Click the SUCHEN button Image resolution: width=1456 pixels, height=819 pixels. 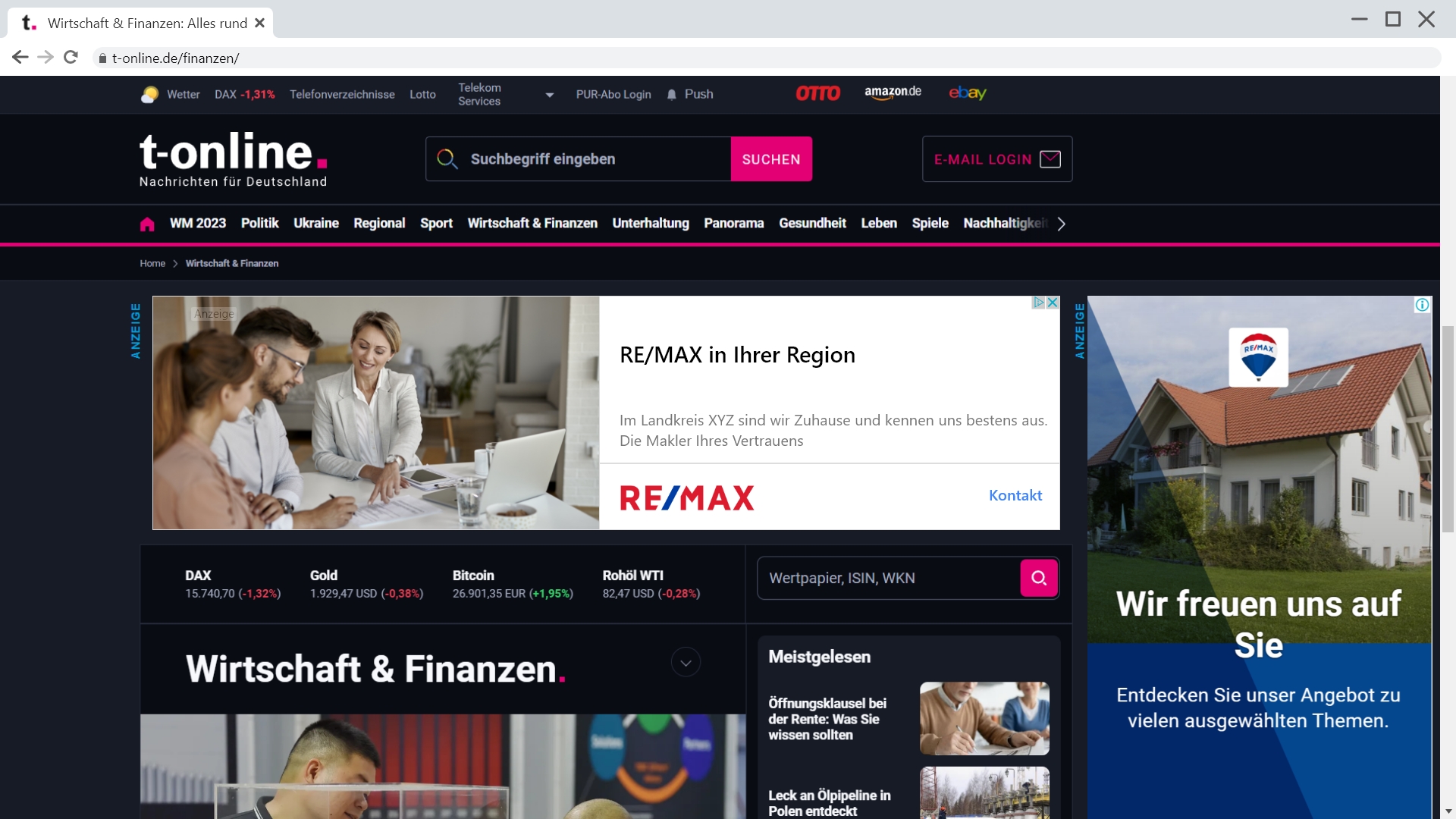771,159
